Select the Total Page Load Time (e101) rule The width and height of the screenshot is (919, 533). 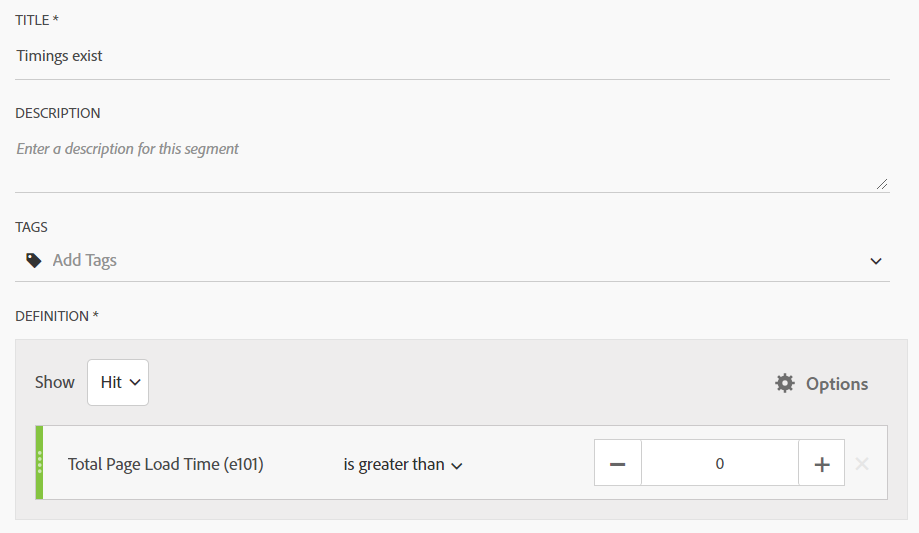[x=166, y=464]
